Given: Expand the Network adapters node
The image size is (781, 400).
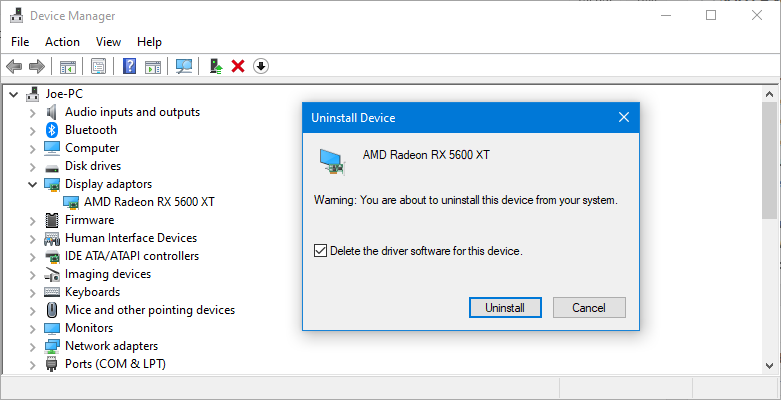Looking at the screenshot, I should [32, 346].
